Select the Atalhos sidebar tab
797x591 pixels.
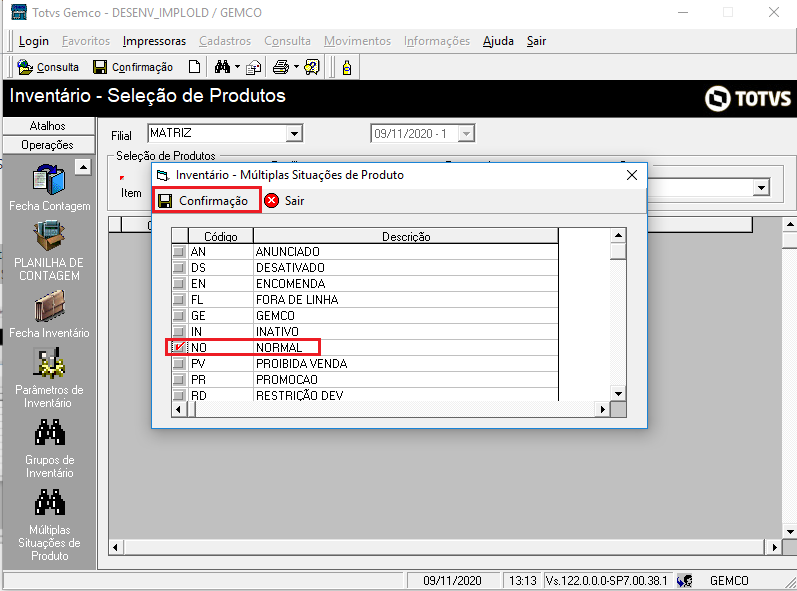click(x=48, y=126)
